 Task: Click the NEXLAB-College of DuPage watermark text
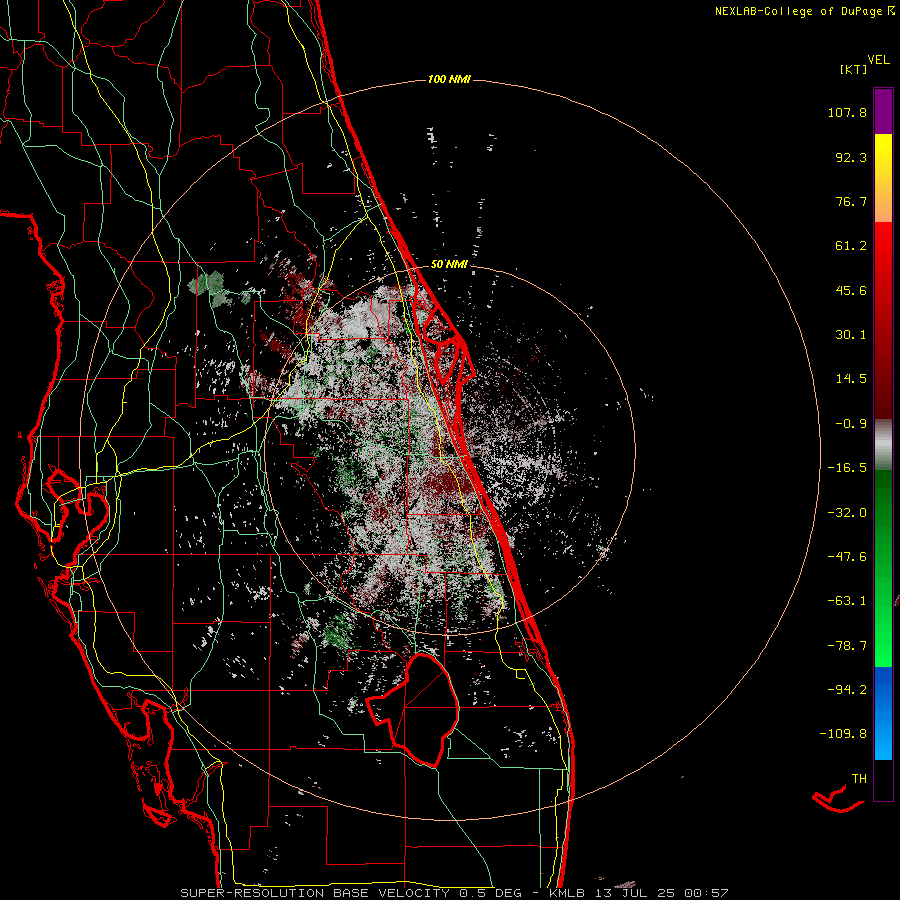point(804,11)
